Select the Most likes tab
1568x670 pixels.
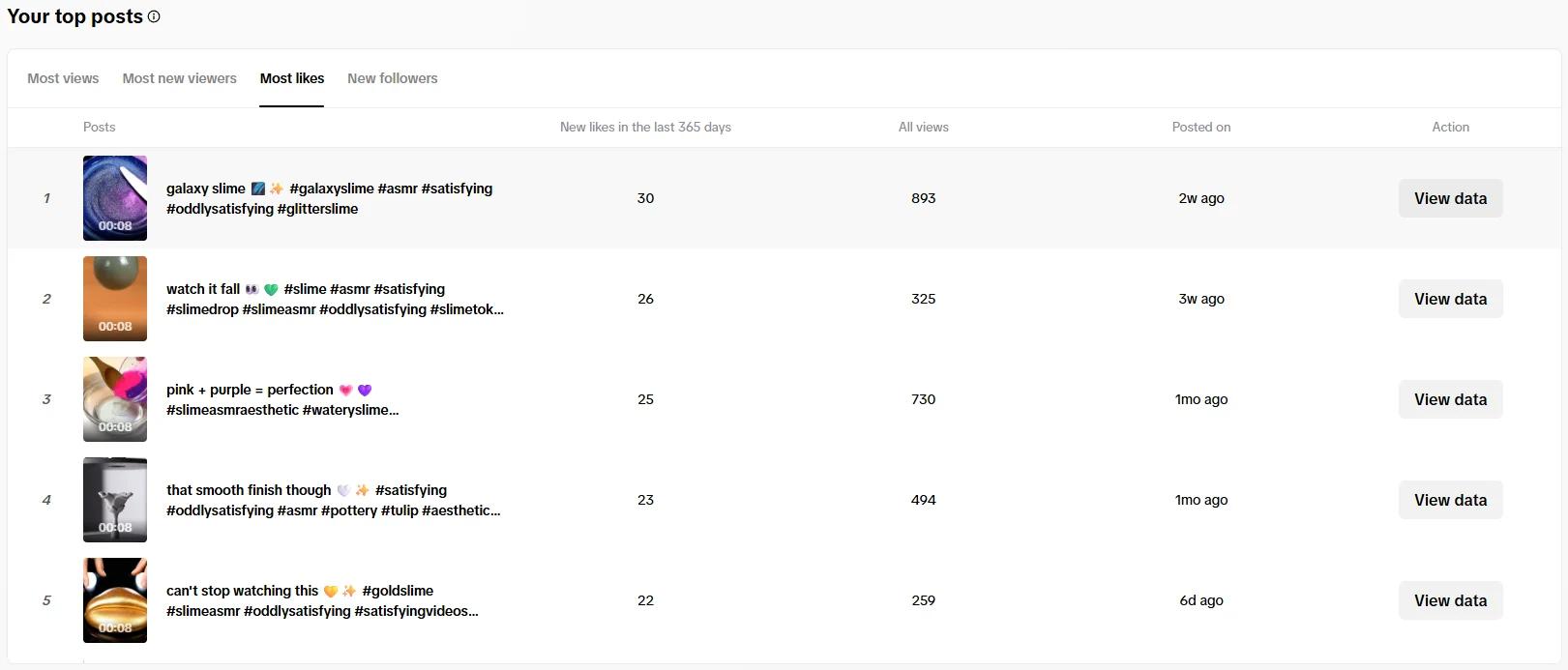[291, 78]
